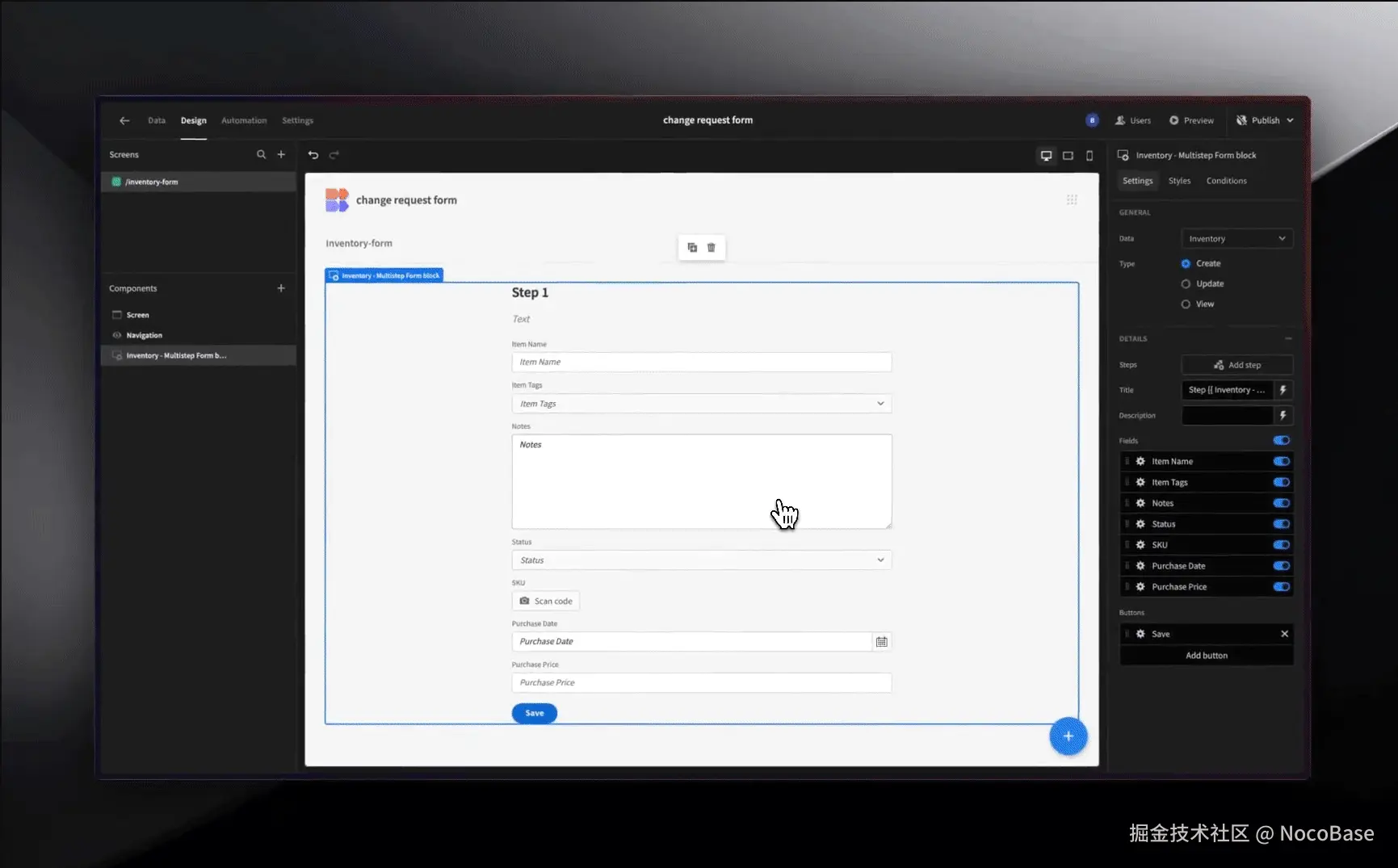
Task: Open Status field settings gear
Action: tap(1140, 524)
